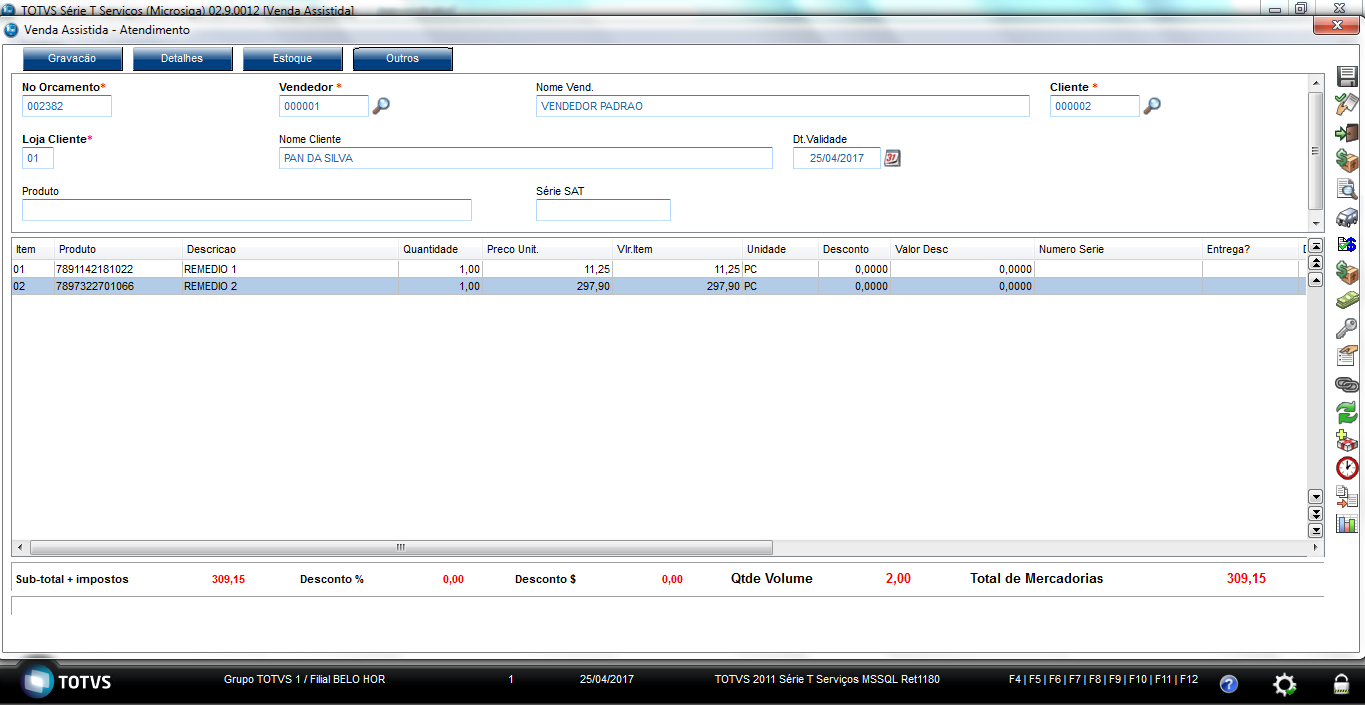
Task: Click the header panel scroll up arrow
Action: (1316, 83)
